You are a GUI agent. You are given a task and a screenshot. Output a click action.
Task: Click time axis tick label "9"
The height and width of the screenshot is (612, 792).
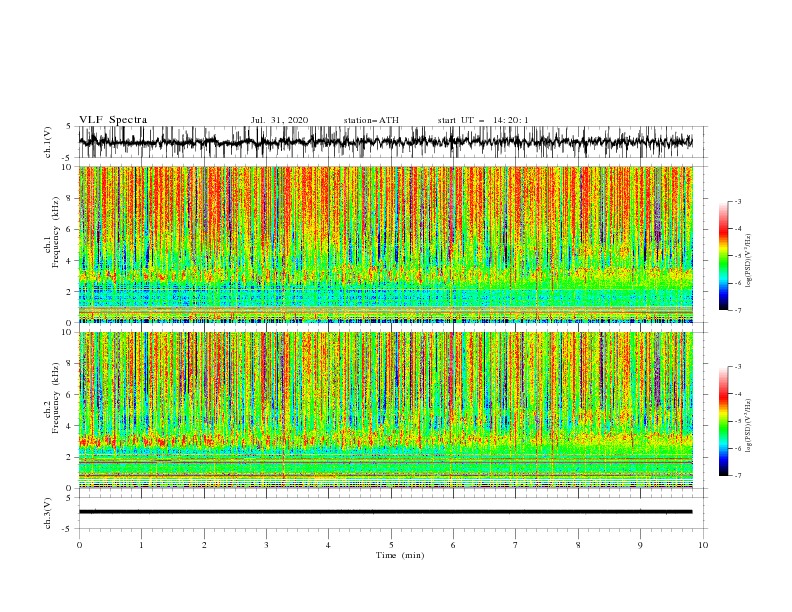click(x=640, y=545)
